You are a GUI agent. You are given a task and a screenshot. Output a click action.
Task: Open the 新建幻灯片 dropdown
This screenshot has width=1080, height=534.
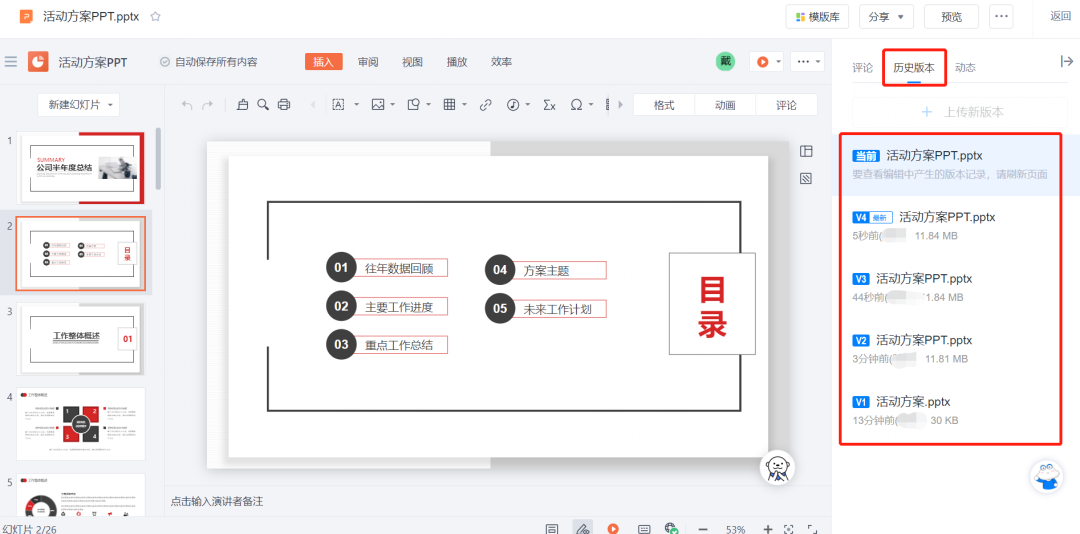79,105
